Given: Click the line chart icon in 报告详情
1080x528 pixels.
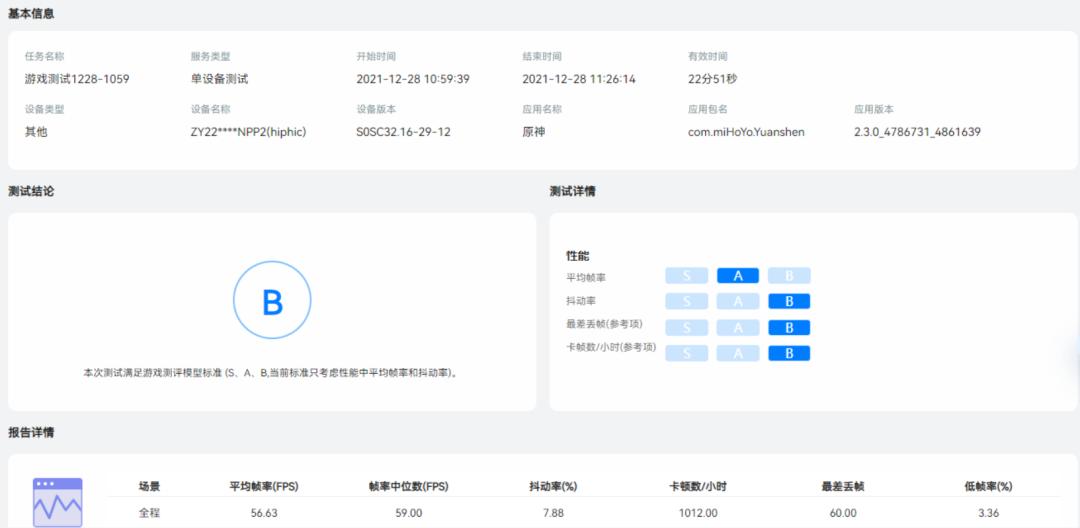Looking at the screenshot, I should coord(58,502).
